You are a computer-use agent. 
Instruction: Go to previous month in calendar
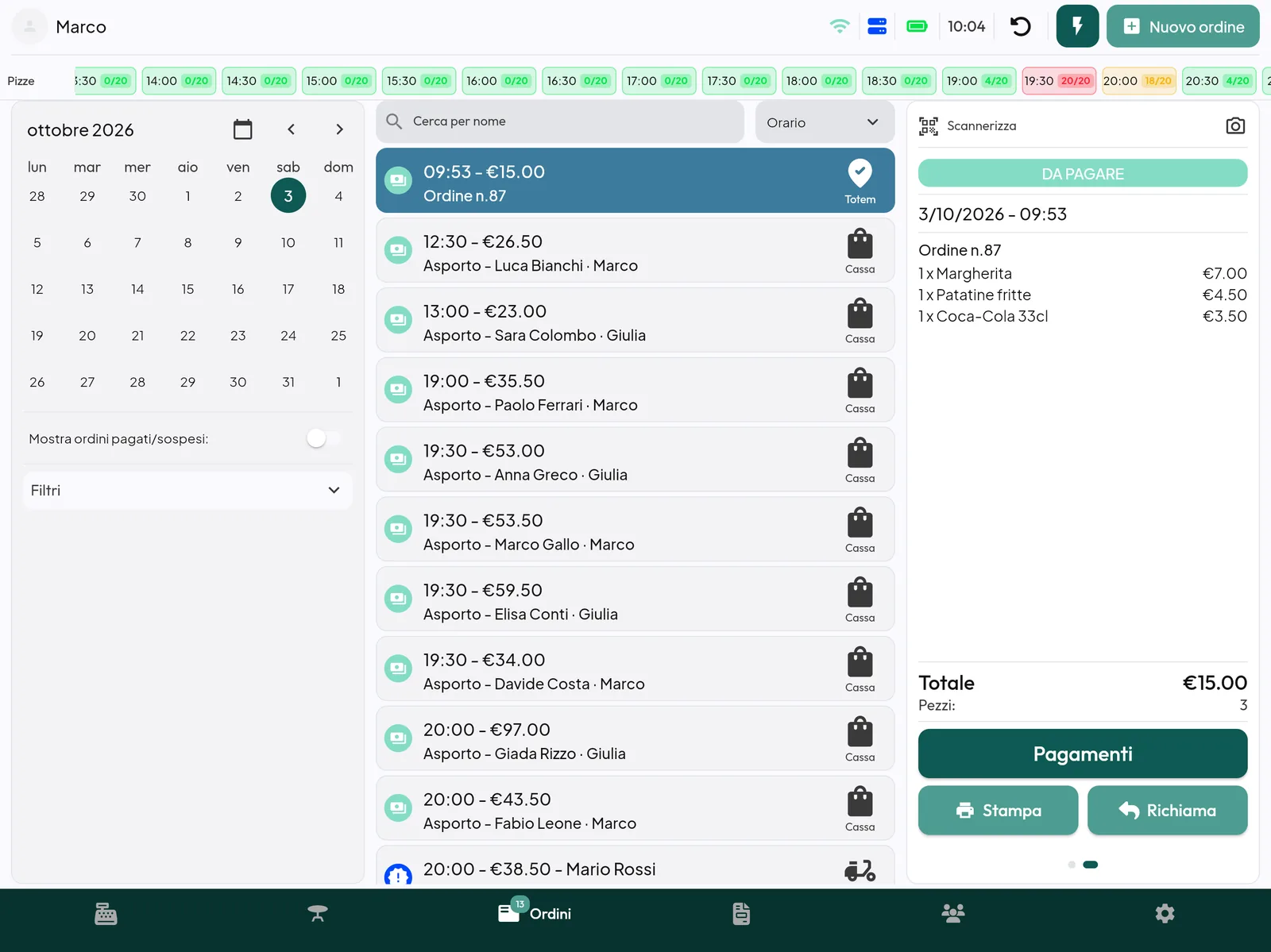point(291,129)
